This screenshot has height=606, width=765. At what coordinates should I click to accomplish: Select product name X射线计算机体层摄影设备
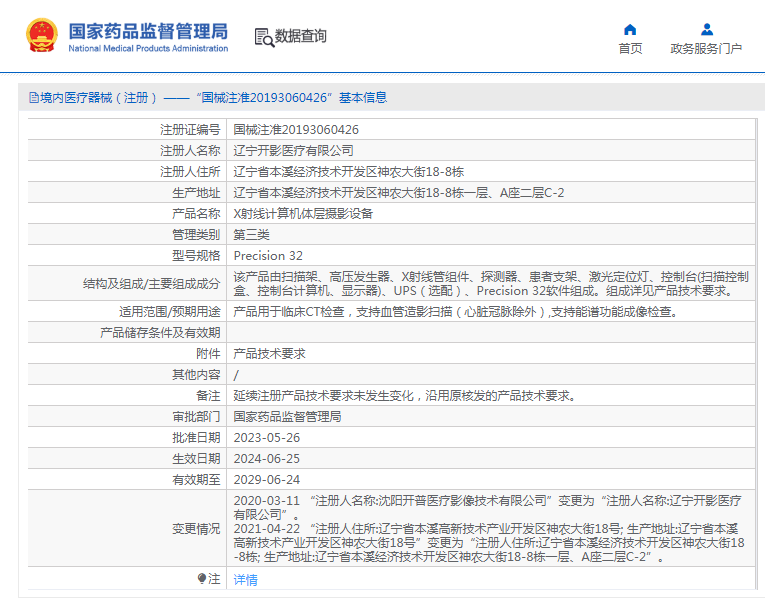(303, 214)
